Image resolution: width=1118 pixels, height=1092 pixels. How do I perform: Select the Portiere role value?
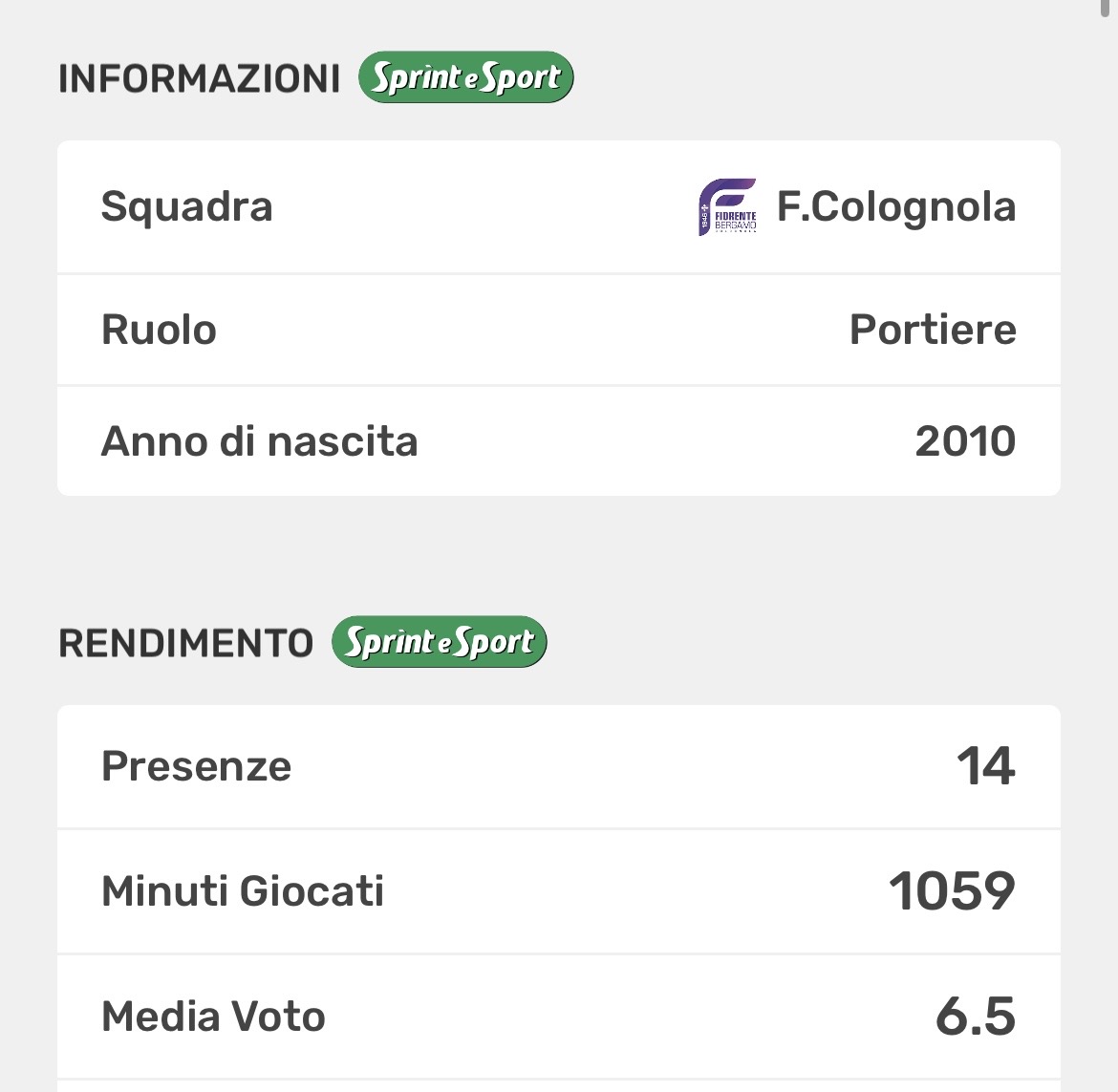coord(932,330)
